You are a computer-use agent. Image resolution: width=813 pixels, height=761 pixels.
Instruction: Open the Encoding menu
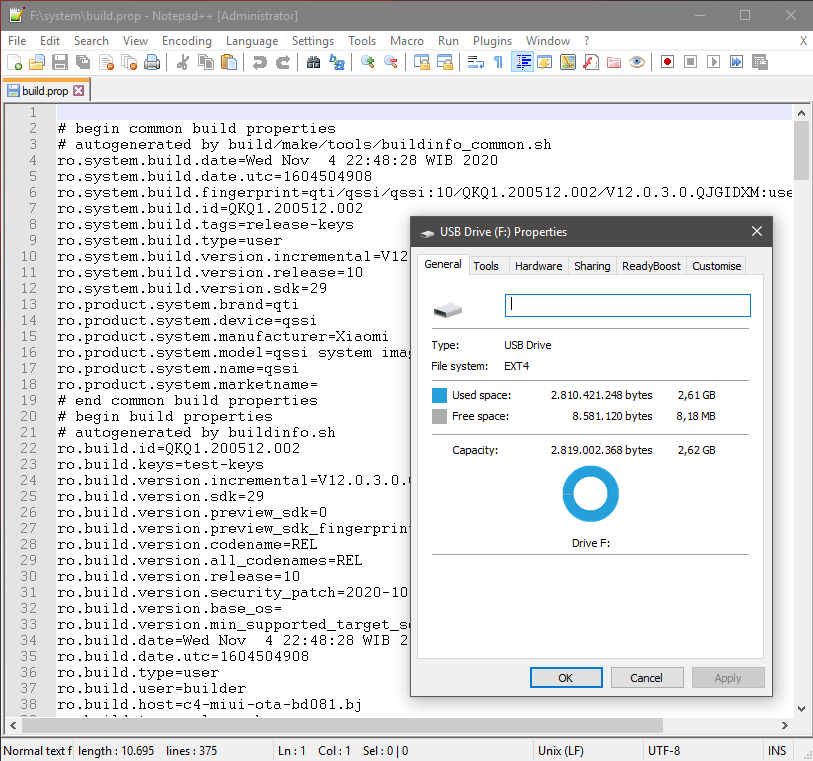tap(187, 41)
